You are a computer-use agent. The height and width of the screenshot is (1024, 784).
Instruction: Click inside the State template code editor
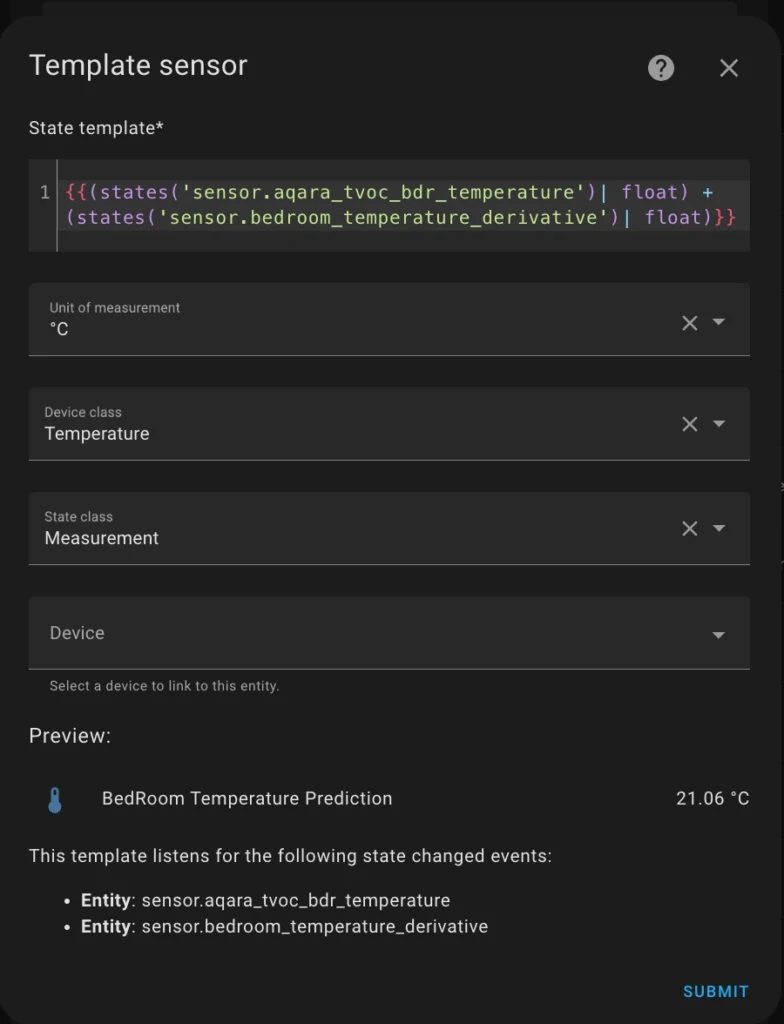400,205
